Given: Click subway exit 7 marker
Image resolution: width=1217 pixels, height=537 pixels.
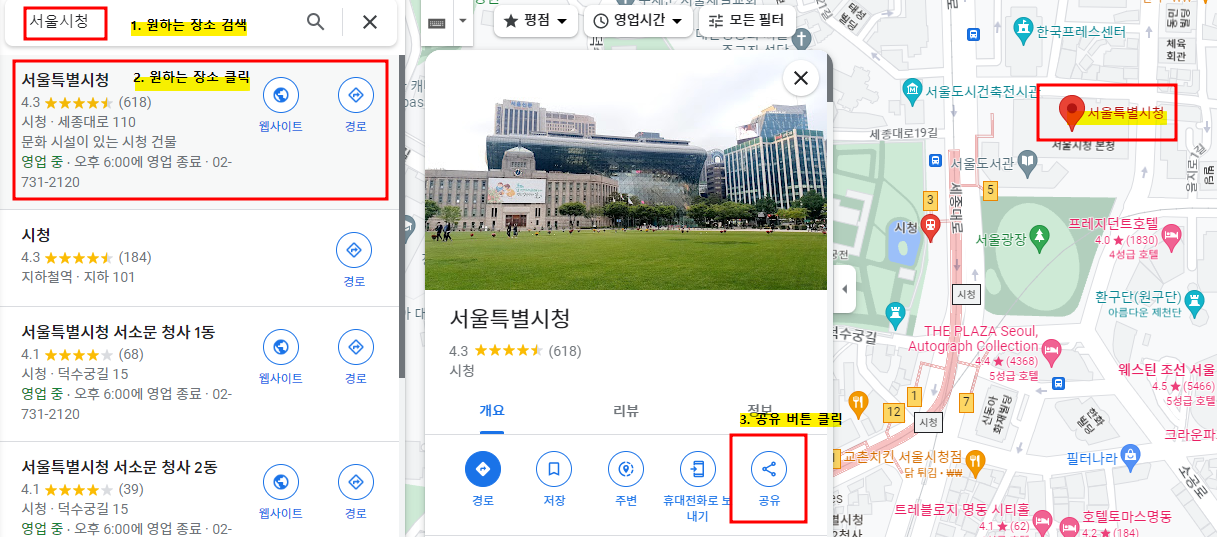Looking at the screenshot, I should (x=966, y=402).
